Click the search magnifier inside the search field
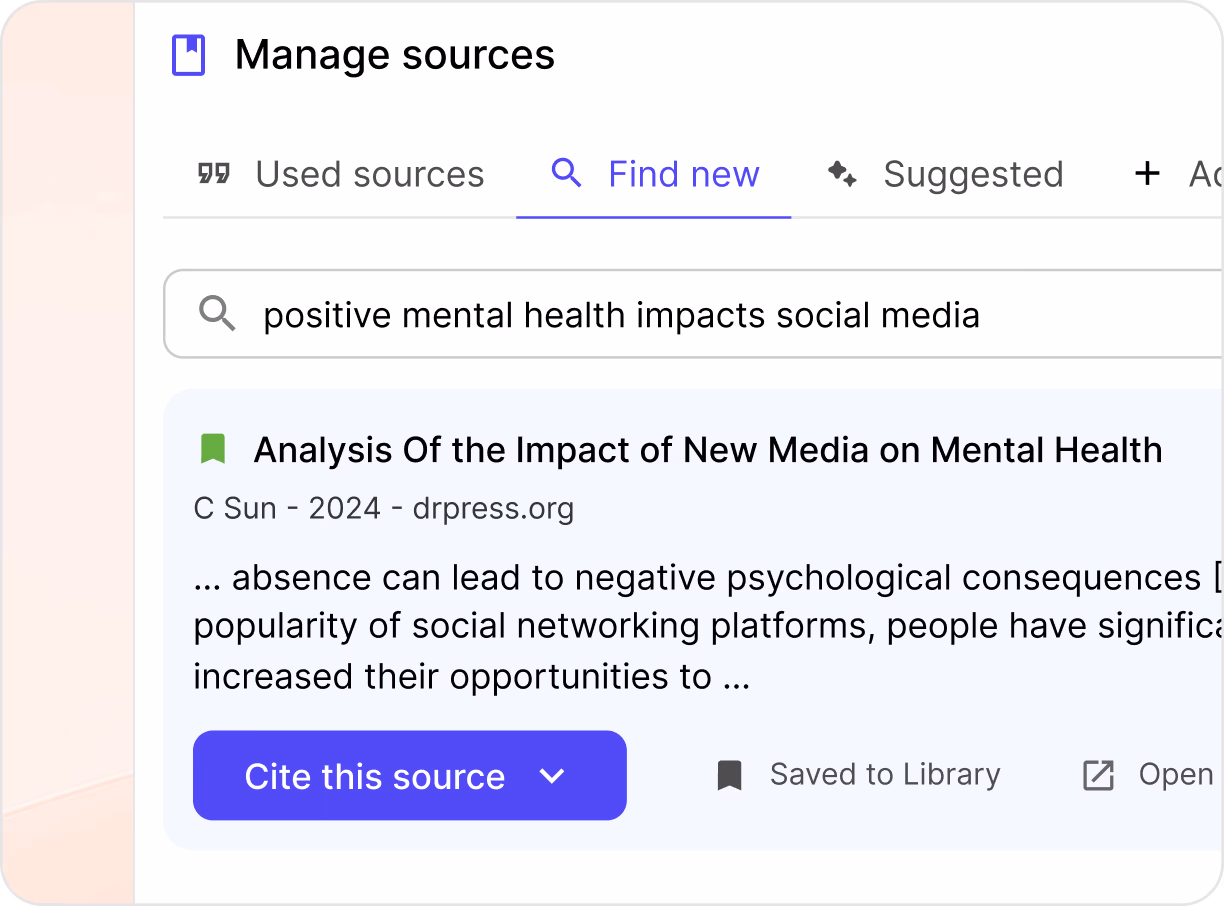This screenshot has width=1224, height=906. (x=217, y=314)
